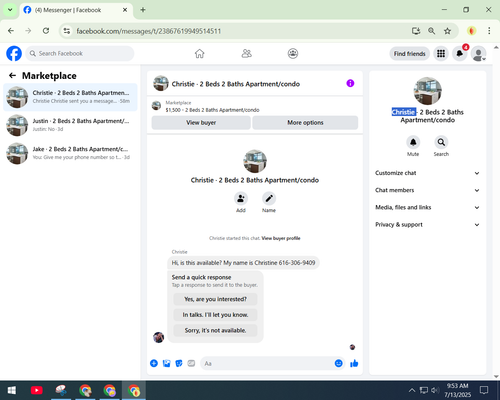Open the emoji picker in message box

pos(338,363)
